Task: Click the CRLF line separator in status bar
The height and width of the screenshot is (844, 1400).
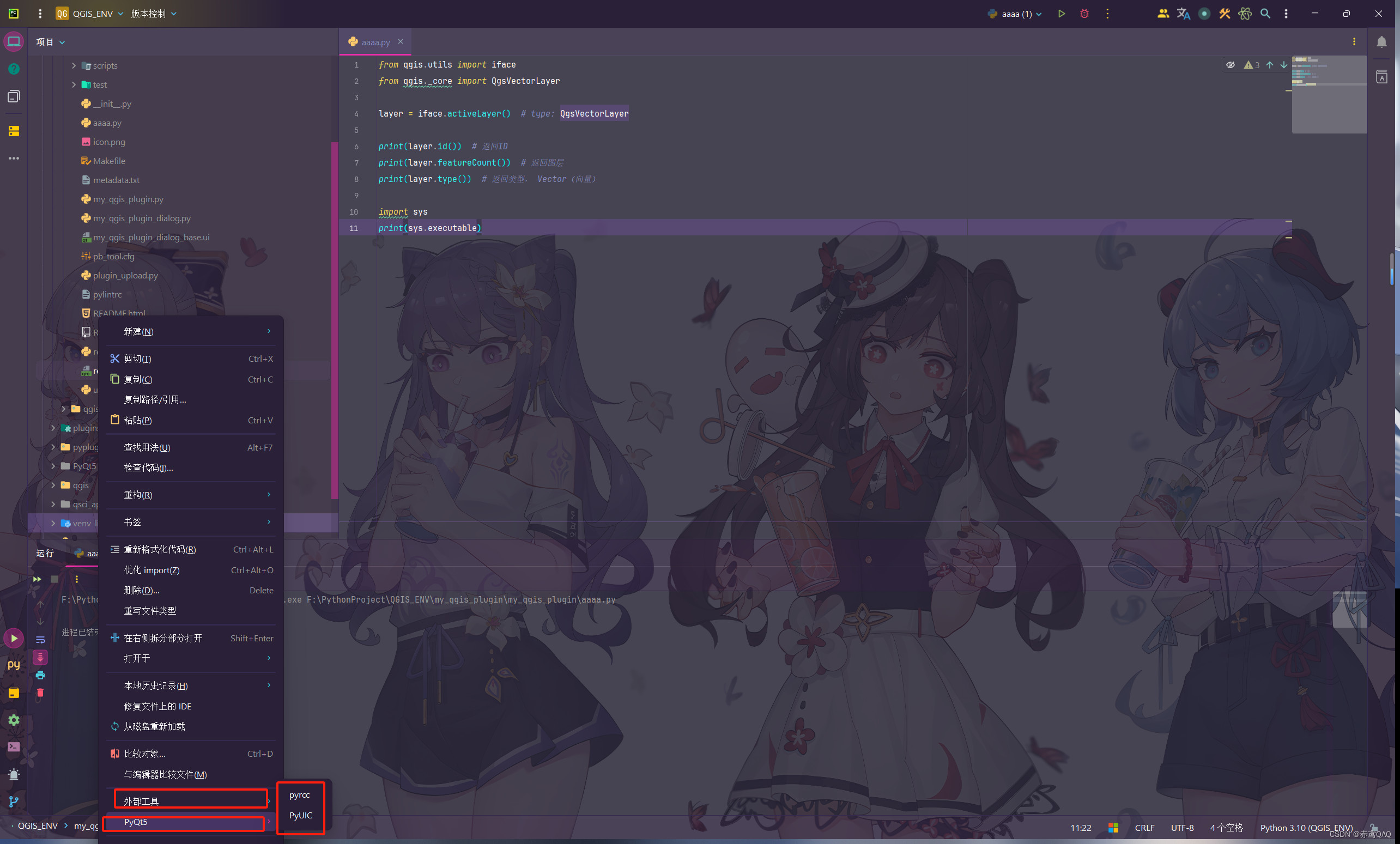Action: click(1144, 828)
